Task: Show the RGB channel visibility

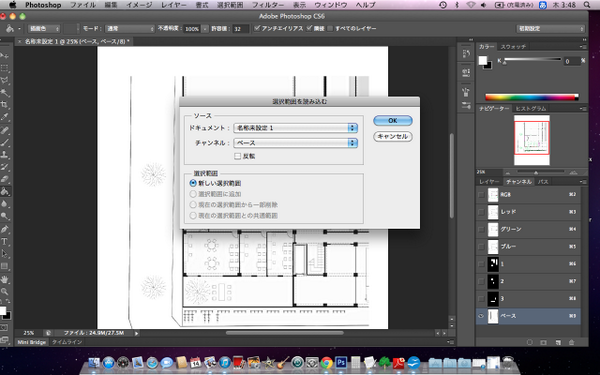Action: (481, 195)
